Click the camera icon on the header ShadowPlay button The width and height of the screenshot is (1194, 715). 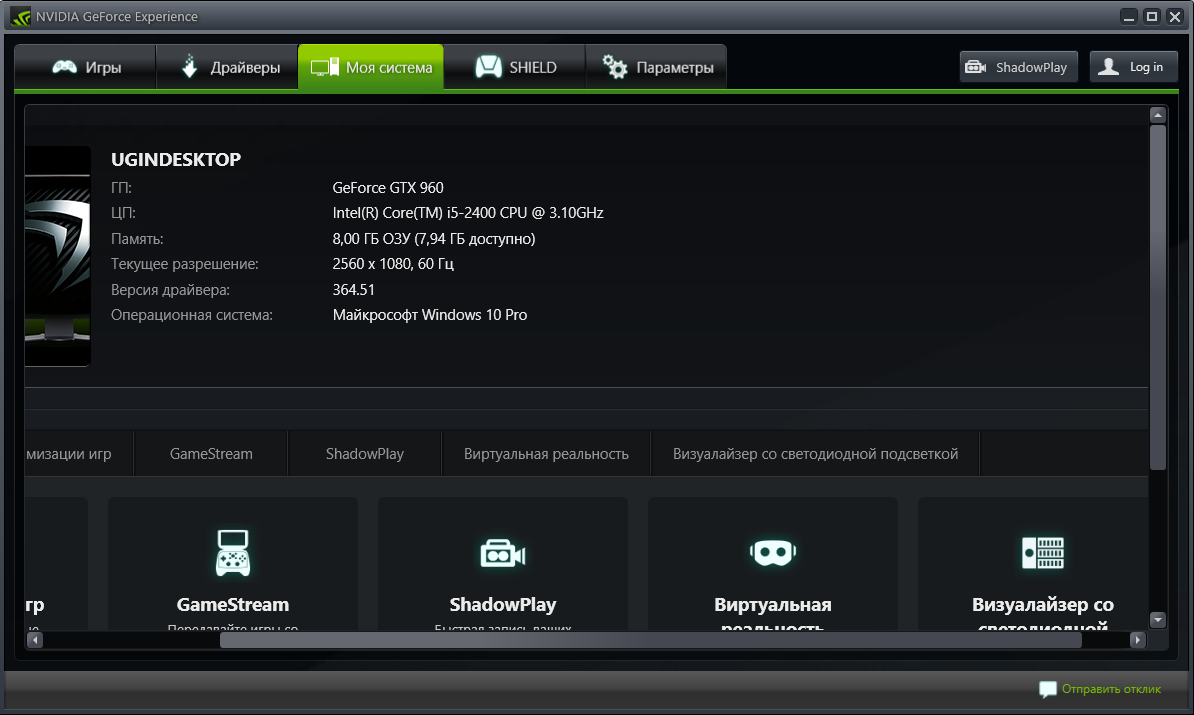(x=975, y=67)
